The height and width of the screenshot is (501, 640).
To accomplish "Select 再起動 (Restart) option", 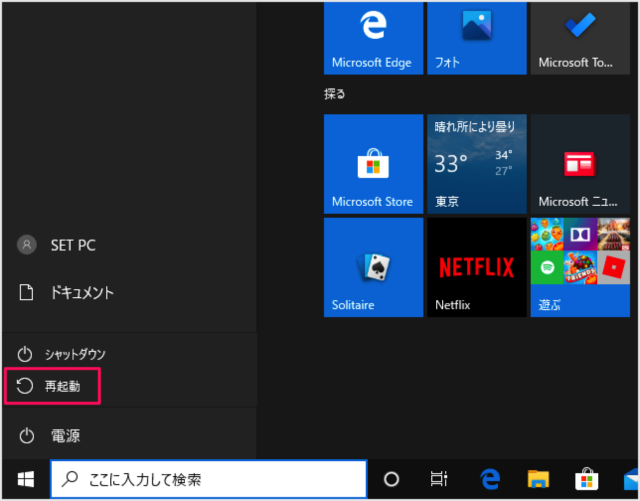I will tap(129, 386).
